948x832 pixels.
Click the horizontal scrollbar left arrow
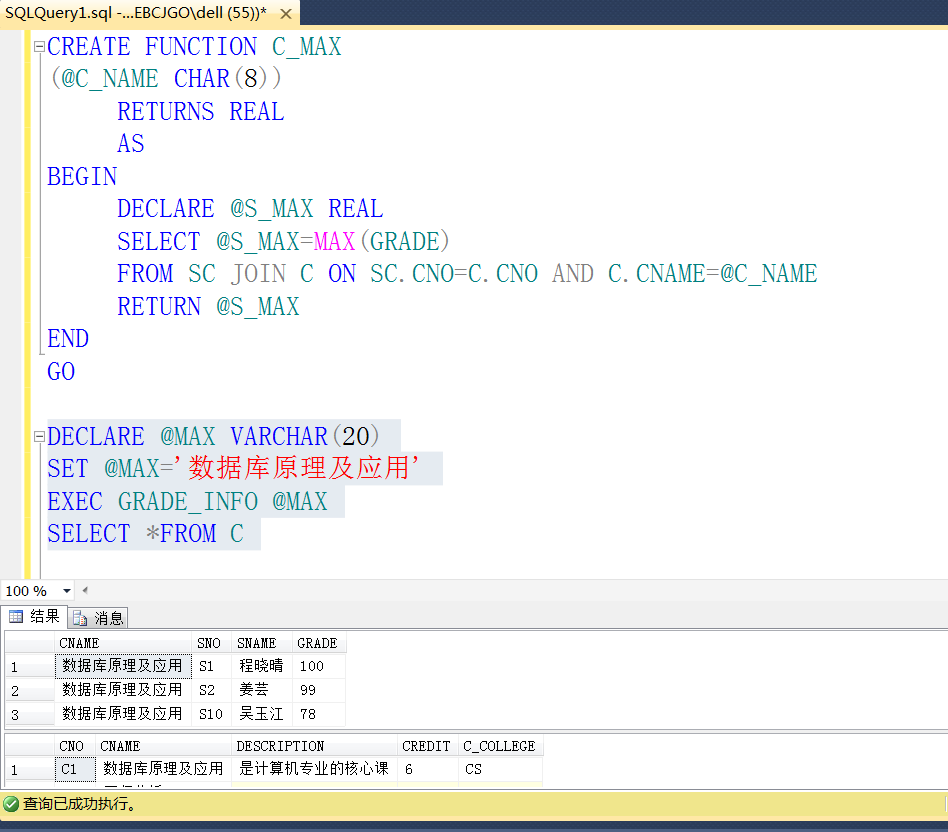[x=84, y=591]
